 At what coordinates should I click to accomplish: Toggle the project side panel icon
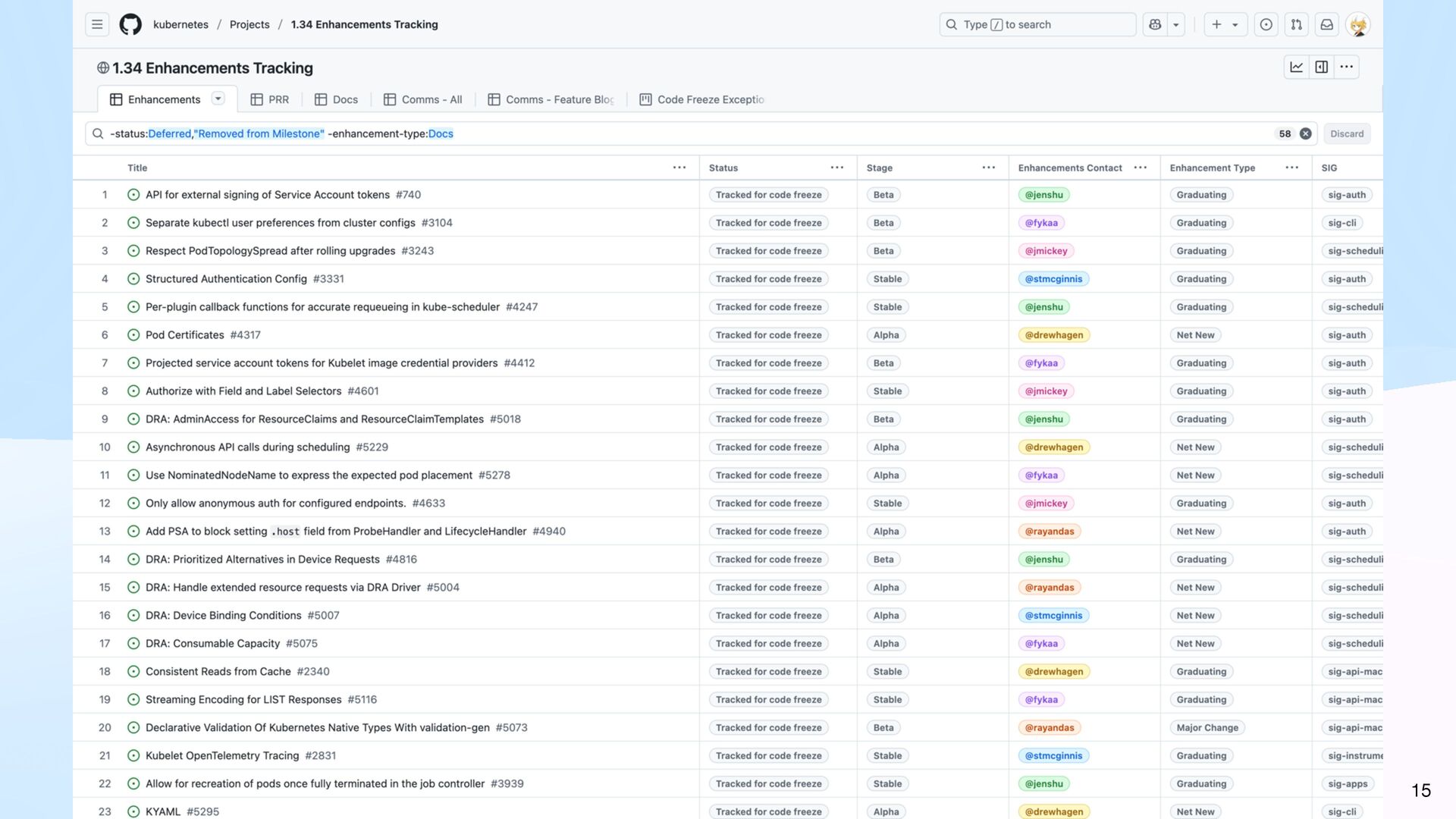coord(1322,67)
